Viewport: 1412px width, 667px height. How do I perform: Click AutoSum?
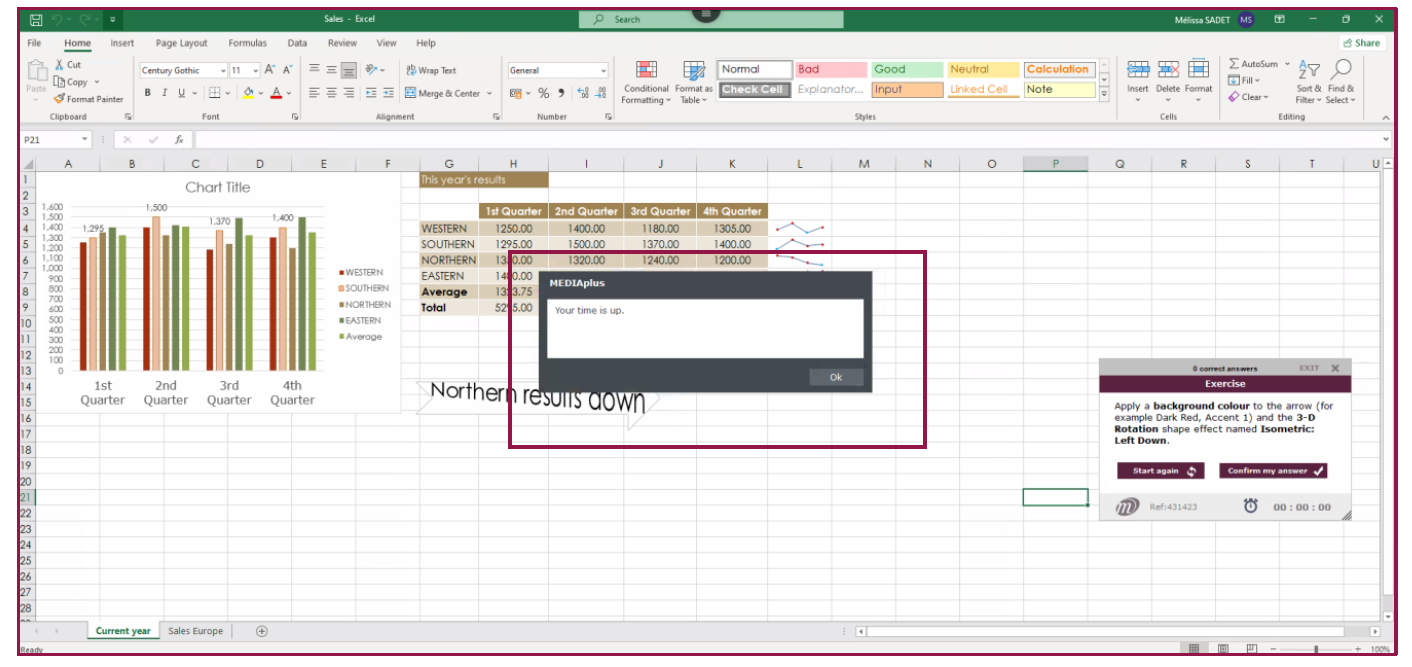[x=1254, y=64]
